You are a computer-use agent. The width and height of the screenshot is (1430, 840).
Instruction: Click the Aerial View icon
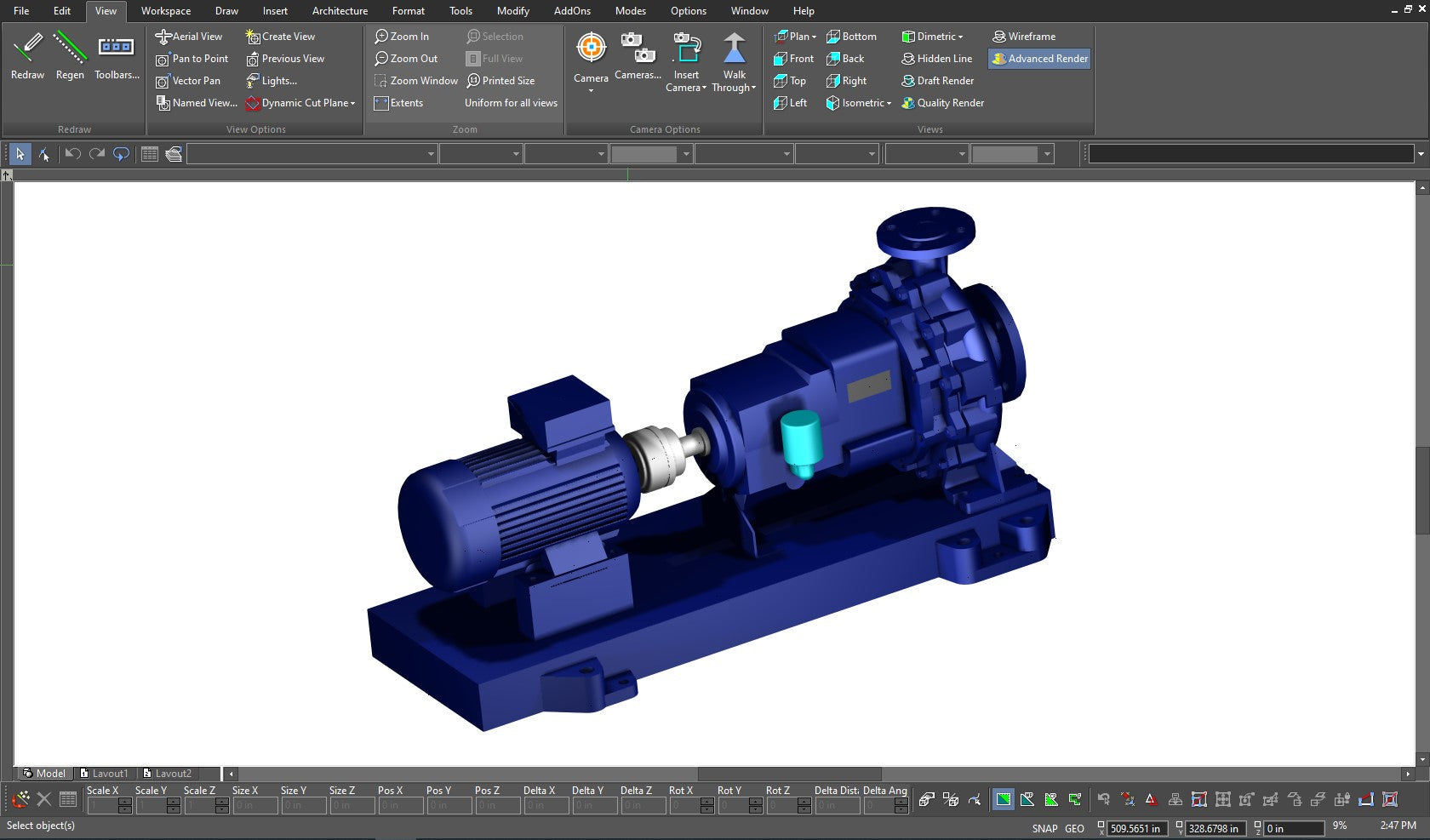[163, 37]
